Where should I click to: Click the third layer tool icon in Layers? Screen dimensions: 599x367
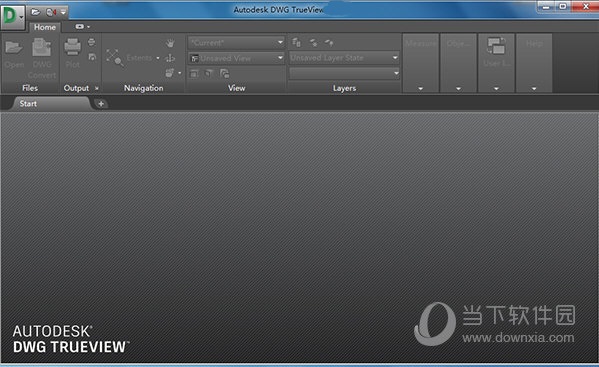pos(329,42)
